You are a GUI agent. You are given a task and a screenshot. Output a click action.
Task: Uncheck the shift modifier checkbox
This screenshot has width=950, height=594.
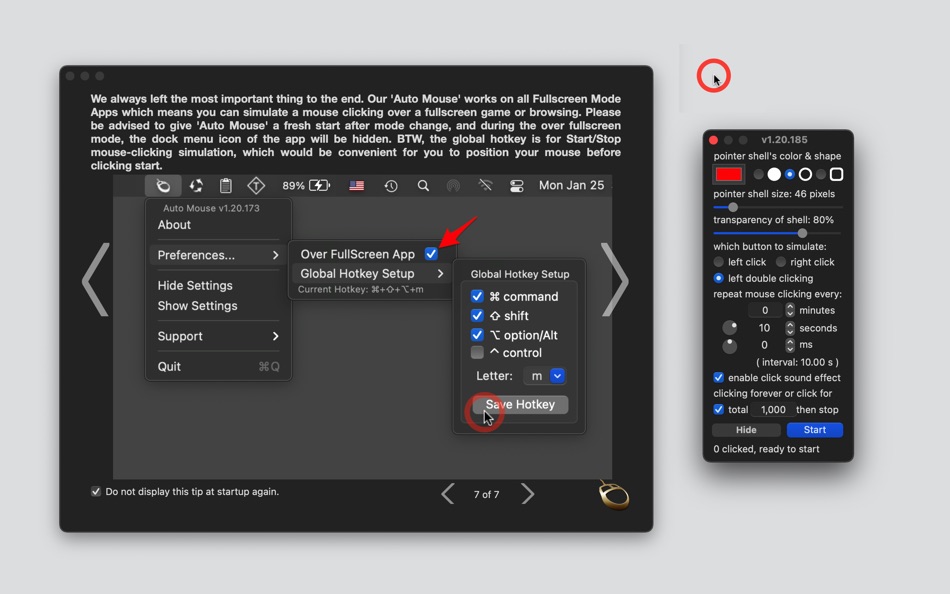[477, 316]
